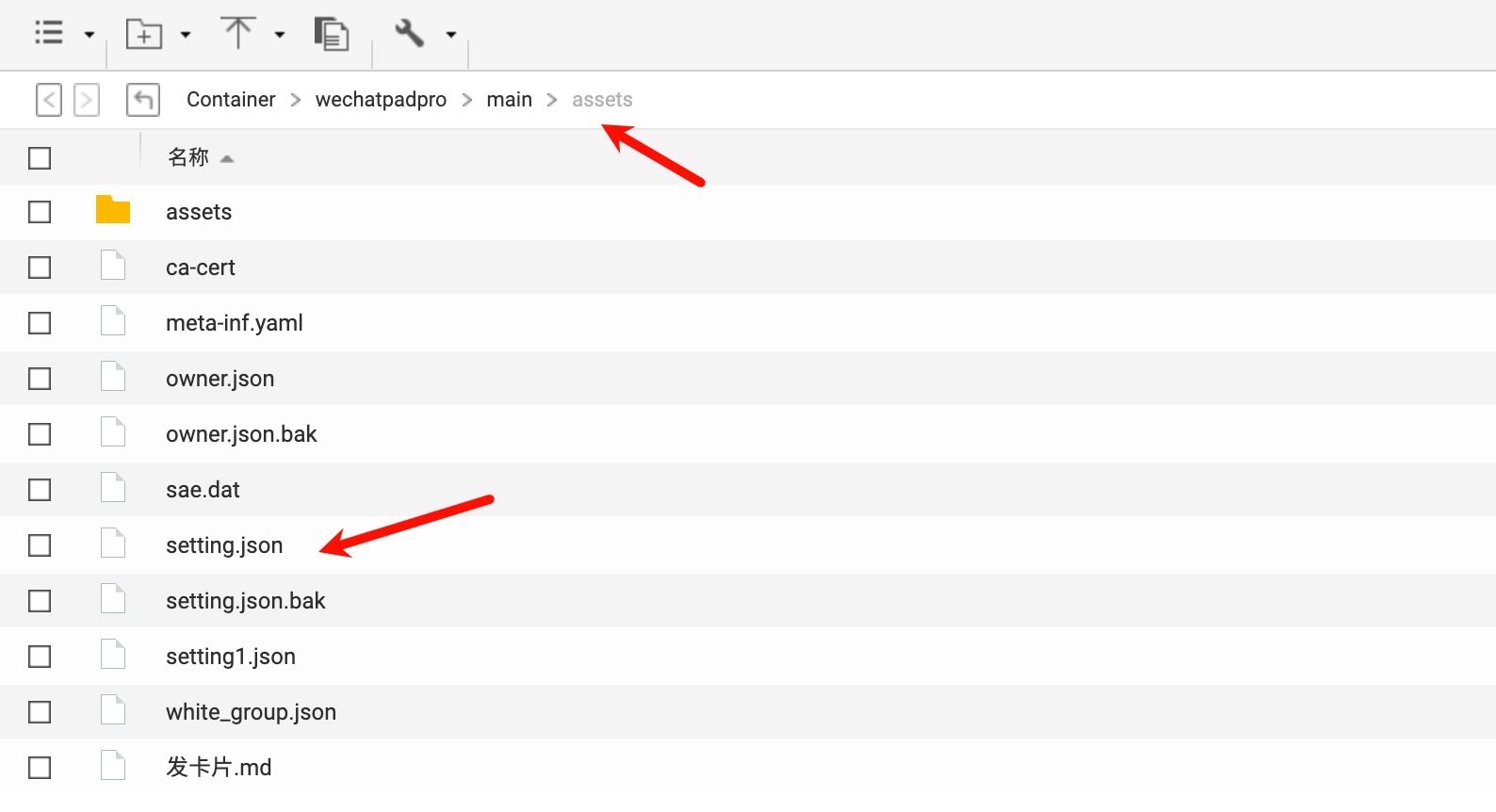Jump to Container in the breadcrumb path
This screenshot has width=1496, height=812.
pos(231,100)
